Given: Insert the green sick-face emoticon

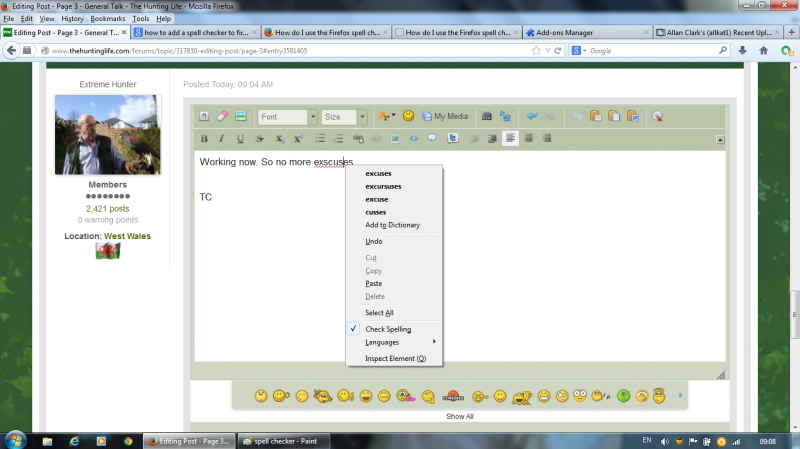Looking at the screenshot, I should point(623,395).
